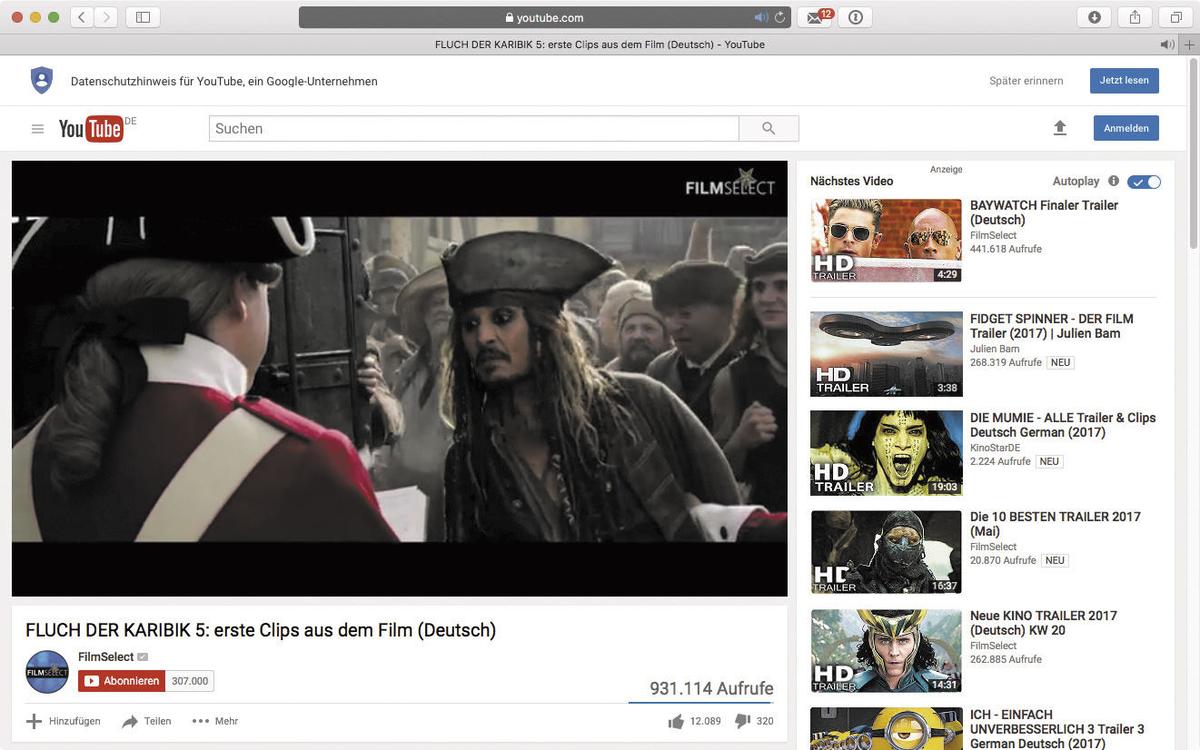Click Teilen to share the video

point(147,721)
